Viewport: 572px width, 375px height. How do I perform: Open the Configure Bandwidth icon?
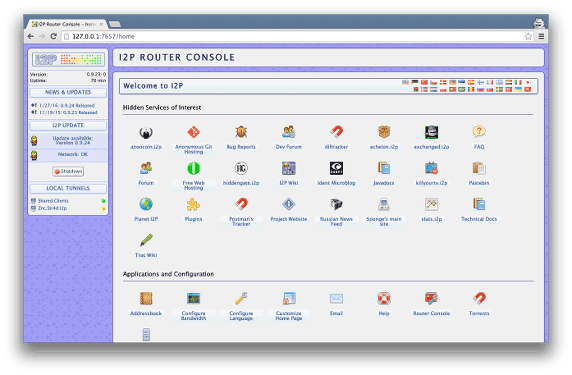193,298
